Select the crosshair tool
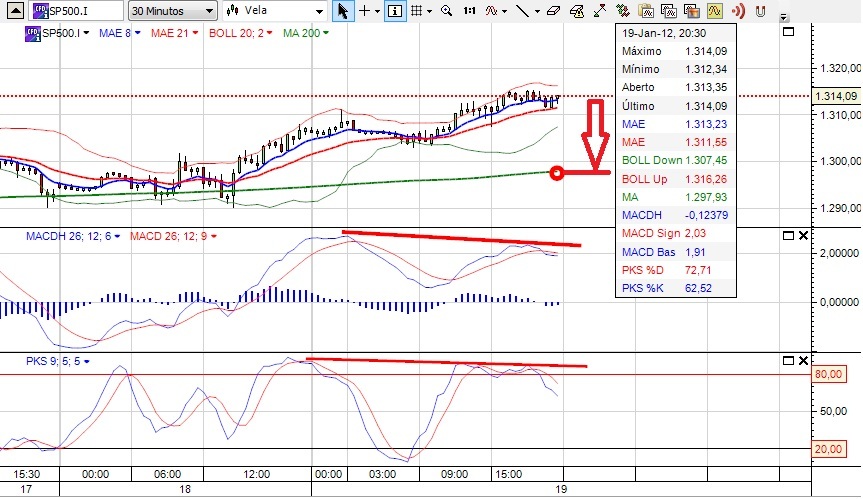Screen dimensions: 863x499 coord(364,10)
